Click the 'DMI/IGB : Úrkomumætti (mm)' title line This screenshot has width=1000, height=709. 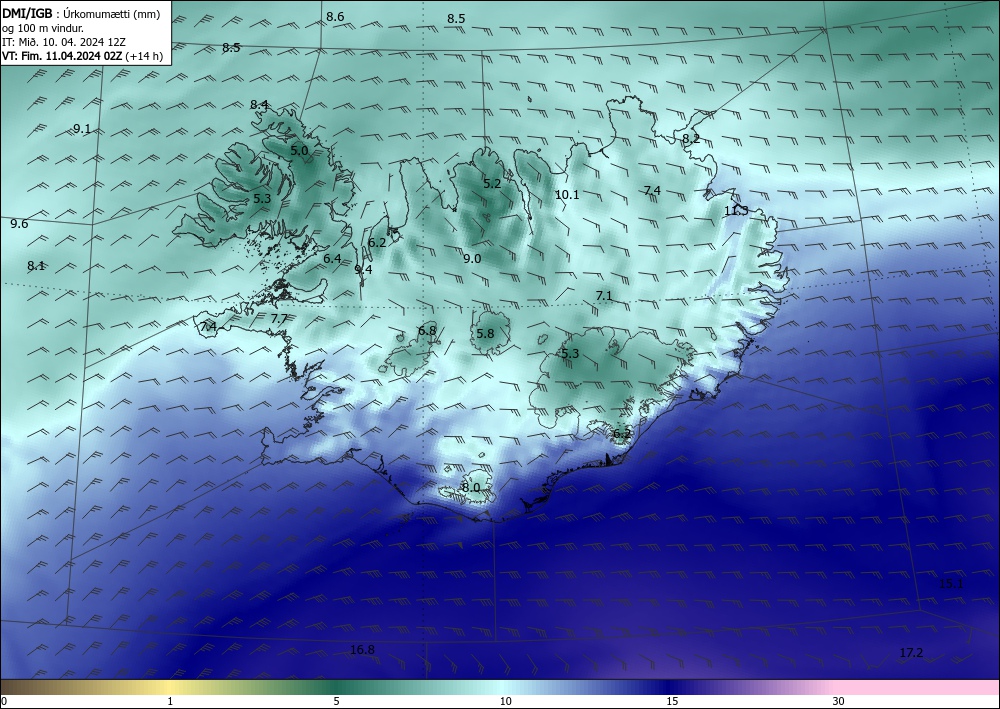click(81, 15)
